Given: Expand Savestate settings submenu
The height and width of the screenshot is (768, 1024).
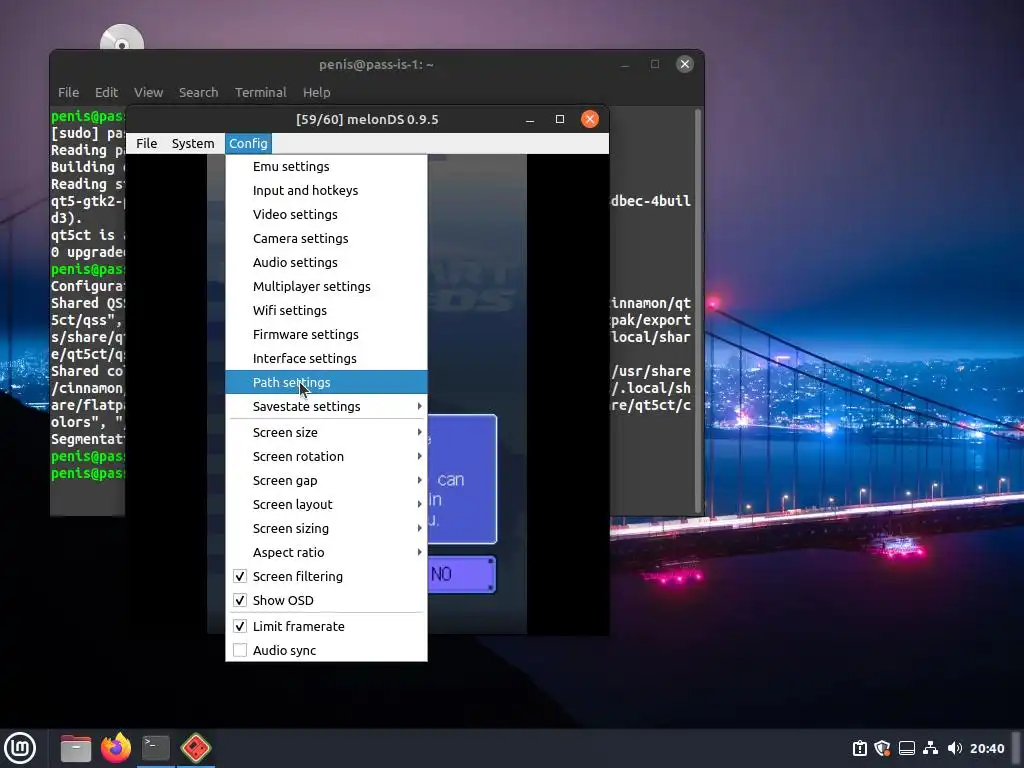Looking at the screenshot, I should [x=327, y=406].
